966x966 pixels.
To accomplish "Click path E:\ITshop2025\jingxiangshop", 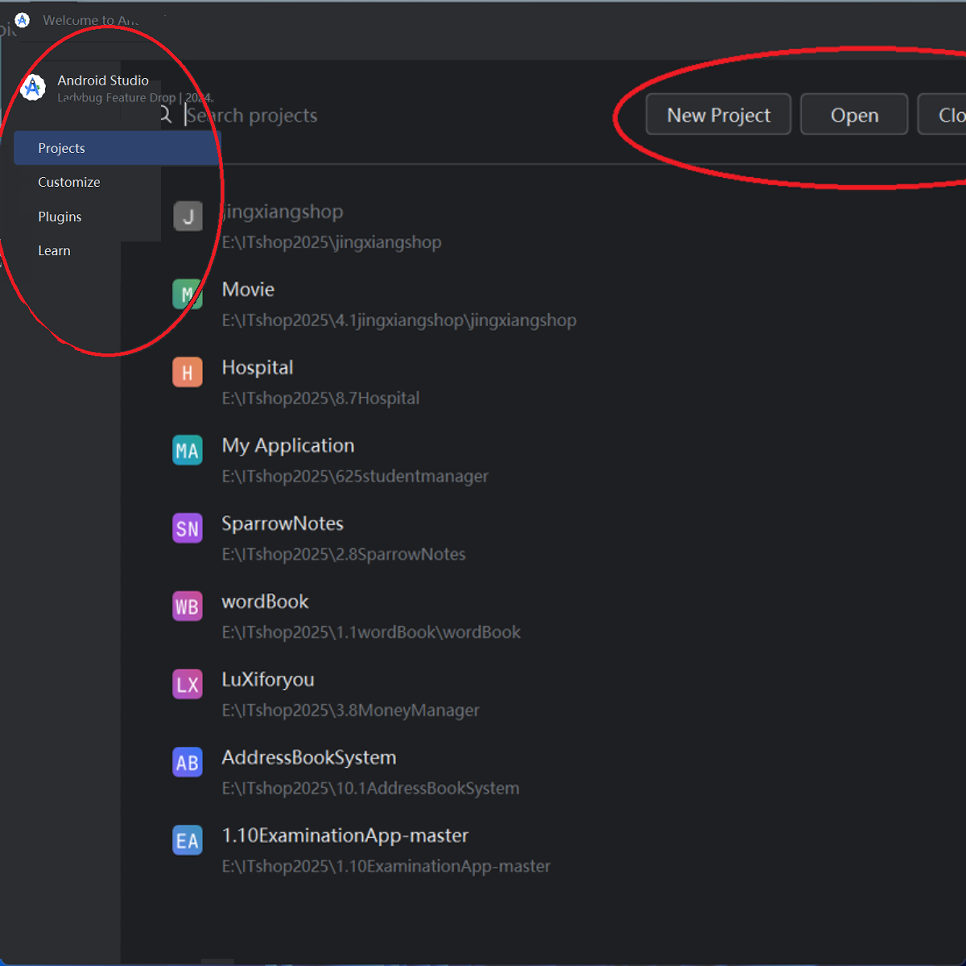I will tap(332, 242).
